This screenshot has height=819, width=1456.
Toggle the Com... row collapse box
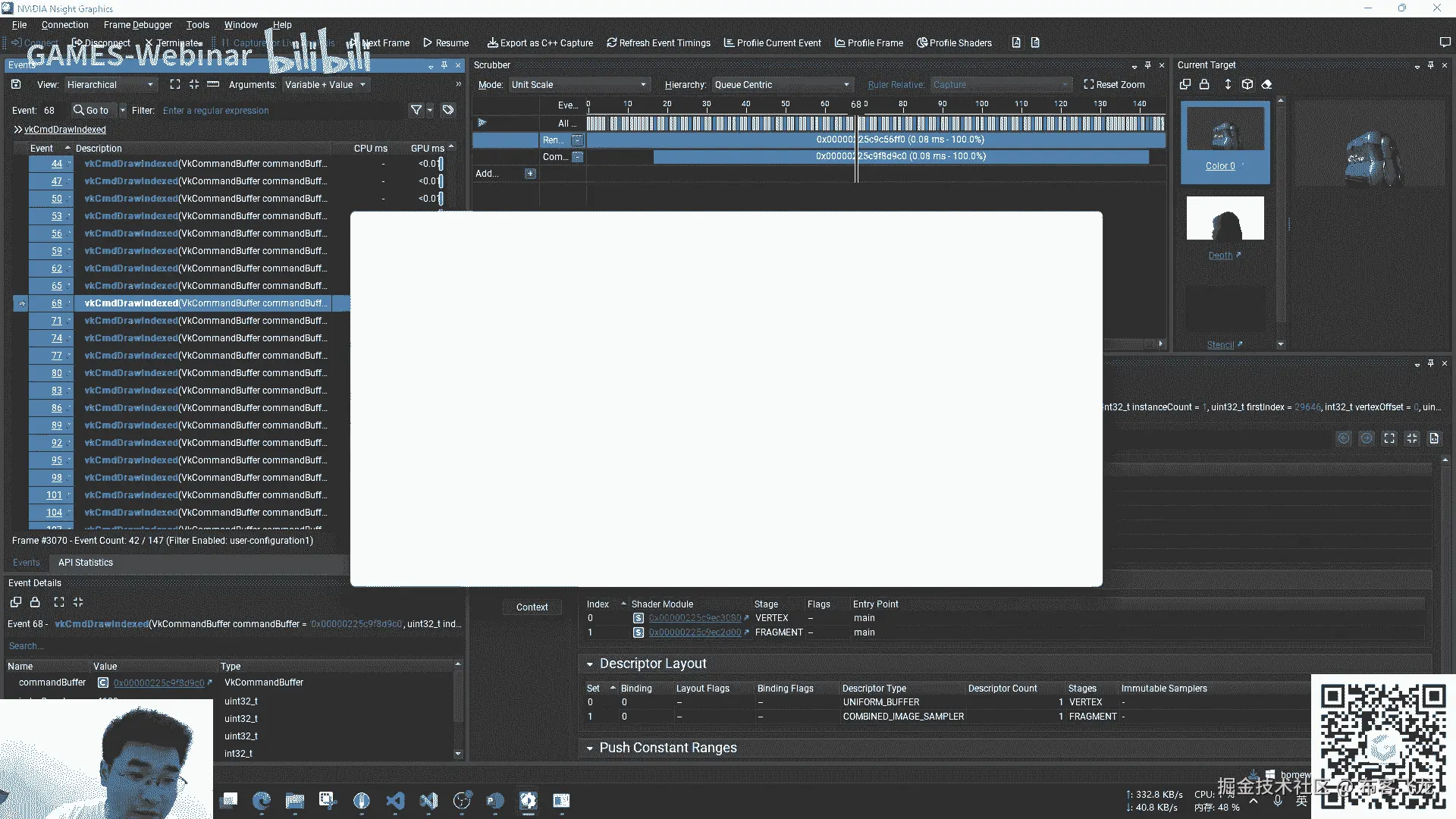(578, 157)
